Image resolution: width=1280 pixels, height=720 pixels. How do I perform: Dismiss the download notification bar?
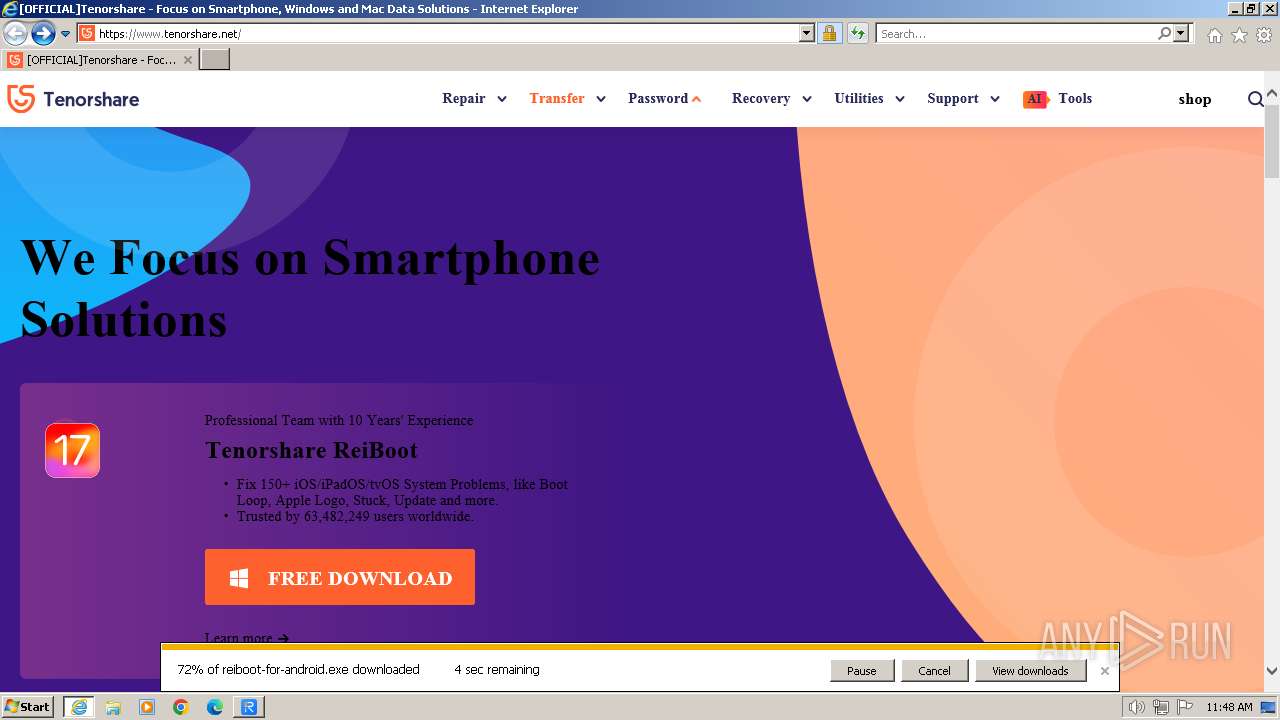click(1104, 671)
